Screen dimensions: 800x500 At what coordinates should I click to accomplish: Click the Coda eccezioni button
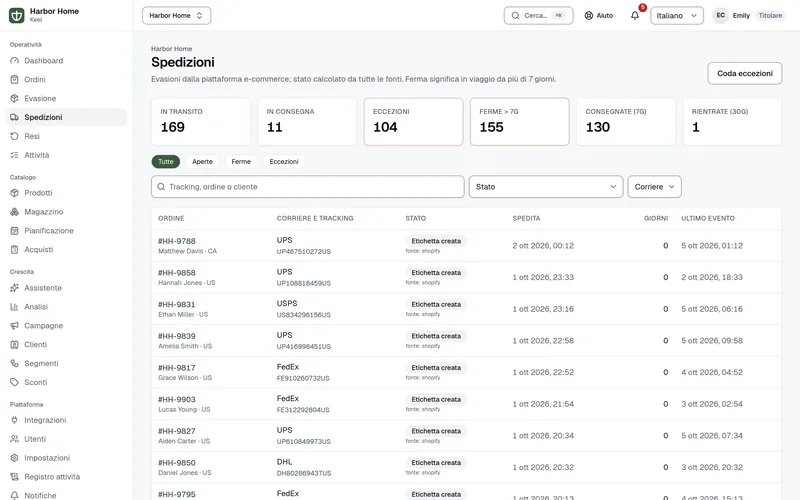745,73
